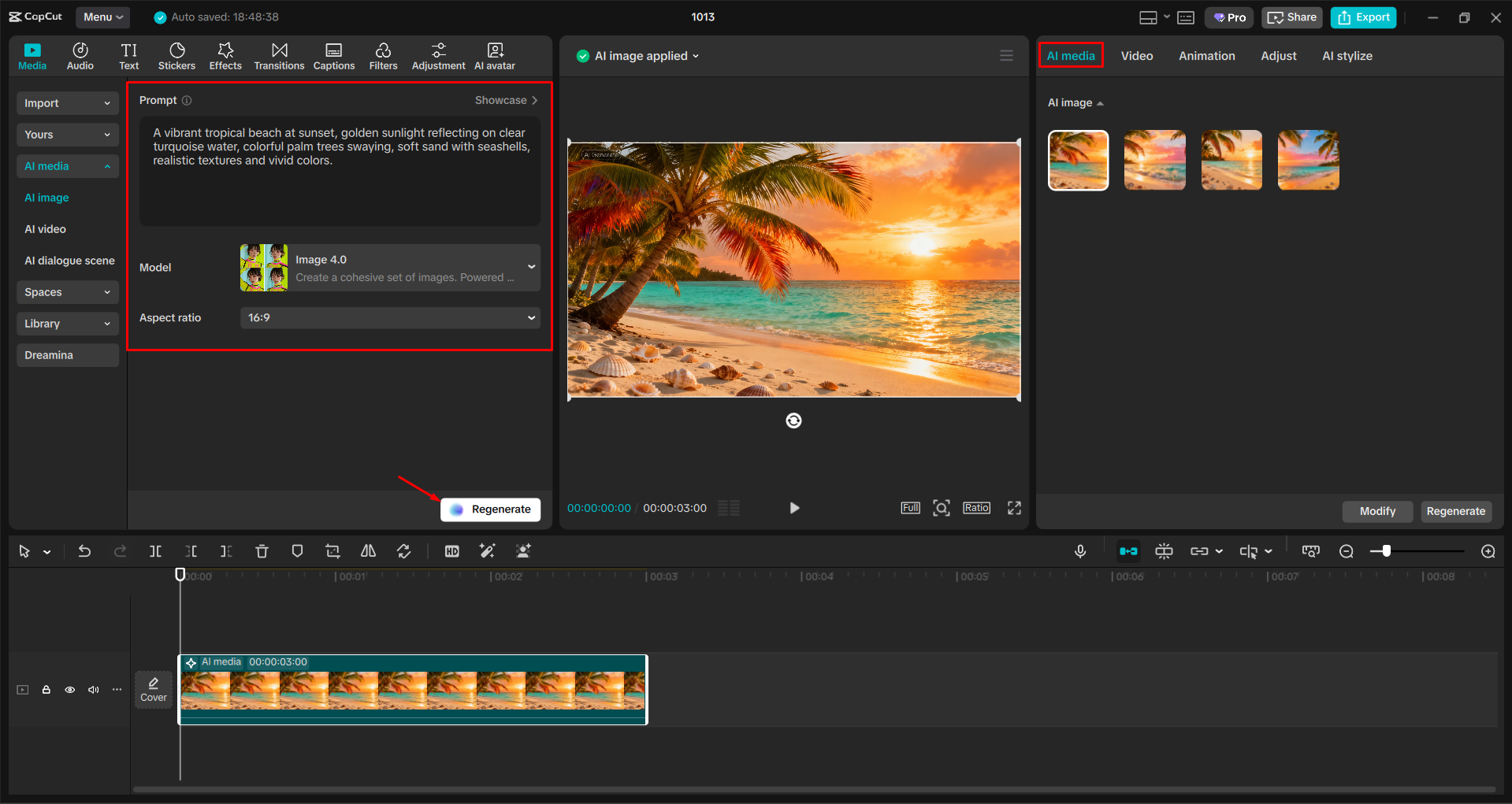Collapse the AI media section in sidebar
The width and height of the screenshot is (1512, 804).
pos(108,166)
